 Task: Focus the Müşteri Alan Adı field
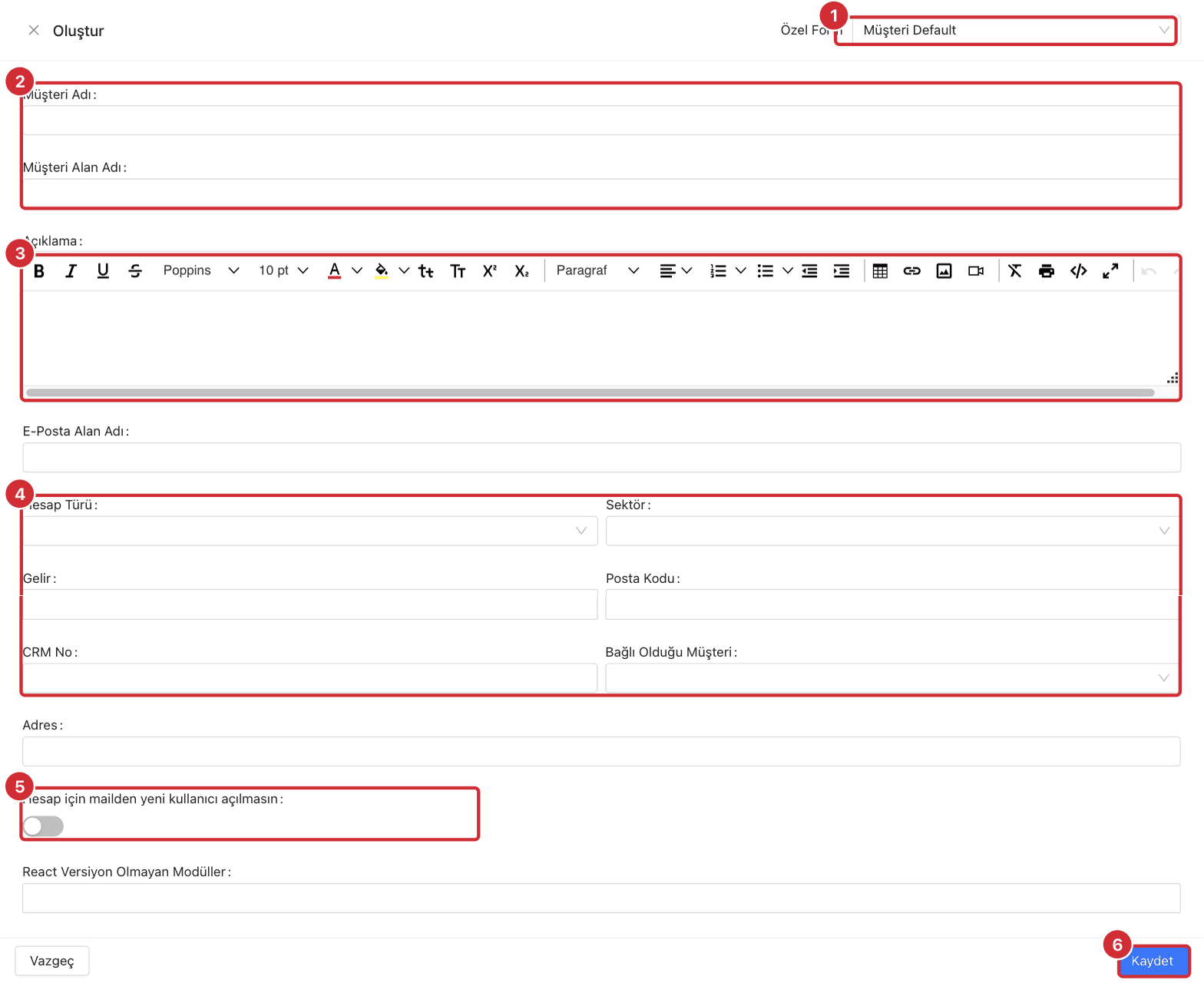point(602,194)
